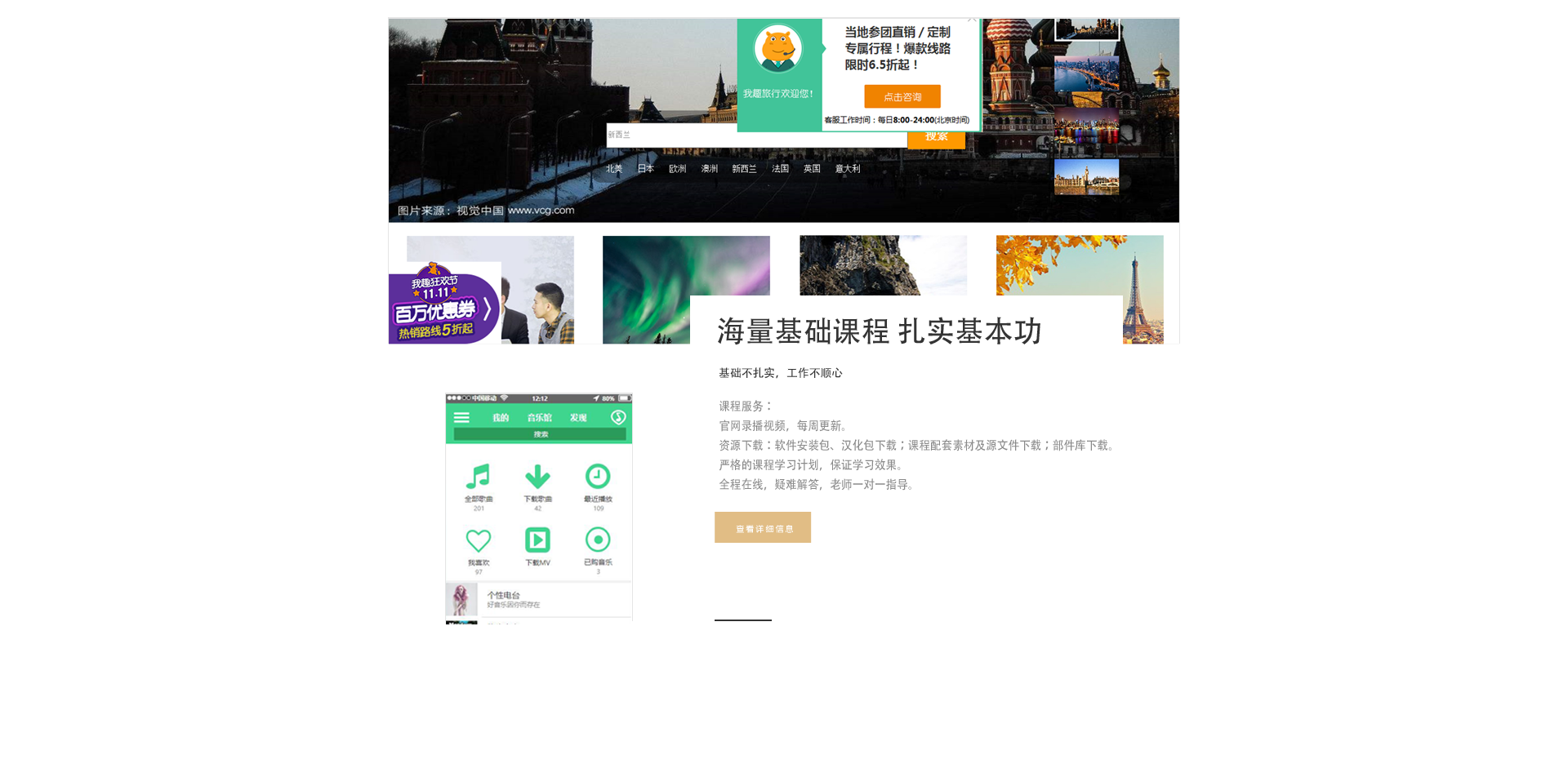Click the 新西兰 destination search input field
The image size is (1568, 764).
[x=670, y=135]
